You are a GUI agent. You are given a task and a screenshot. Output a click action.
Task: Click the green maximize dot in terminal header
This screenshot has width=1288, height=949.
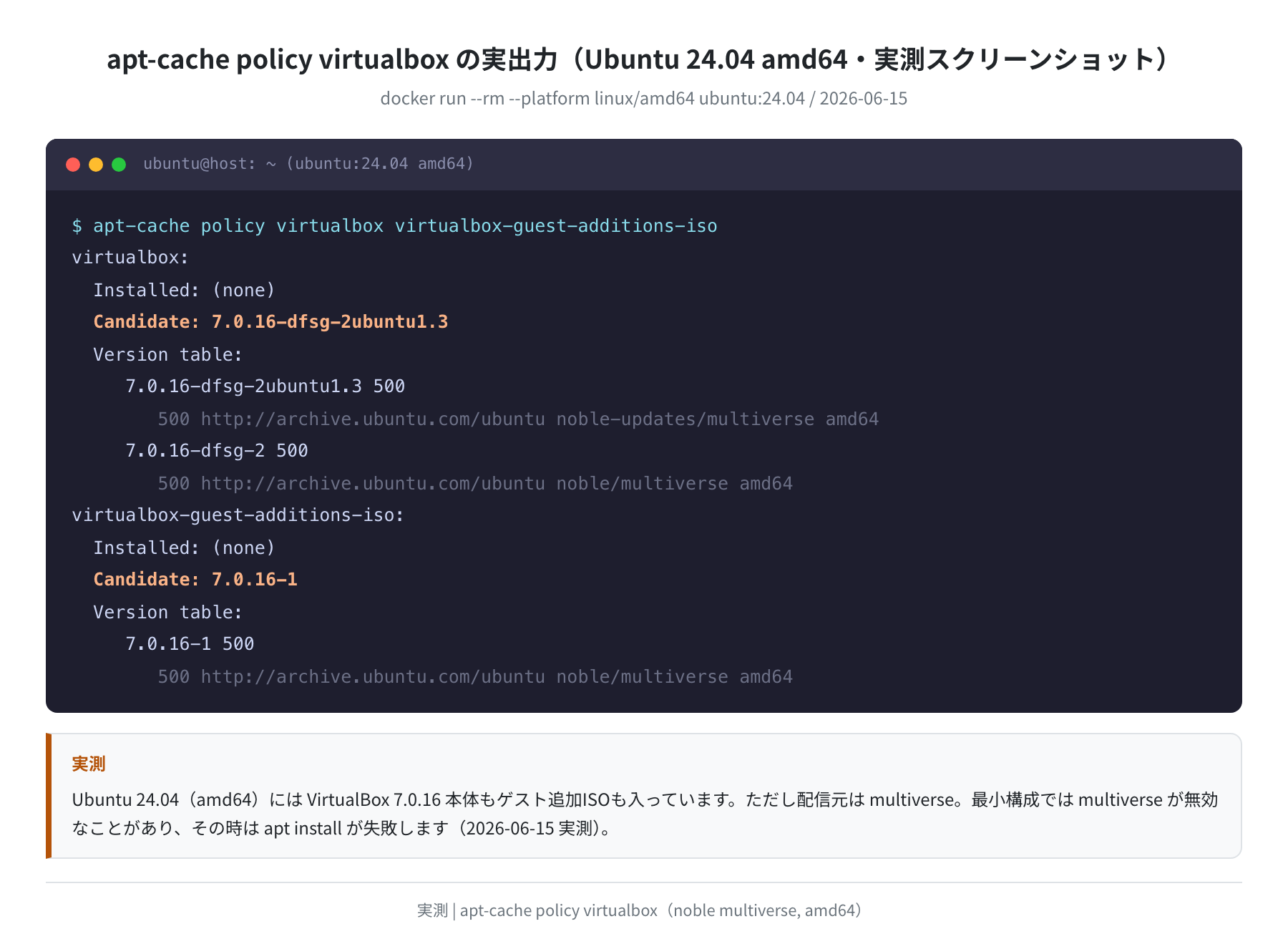[119, 165]
